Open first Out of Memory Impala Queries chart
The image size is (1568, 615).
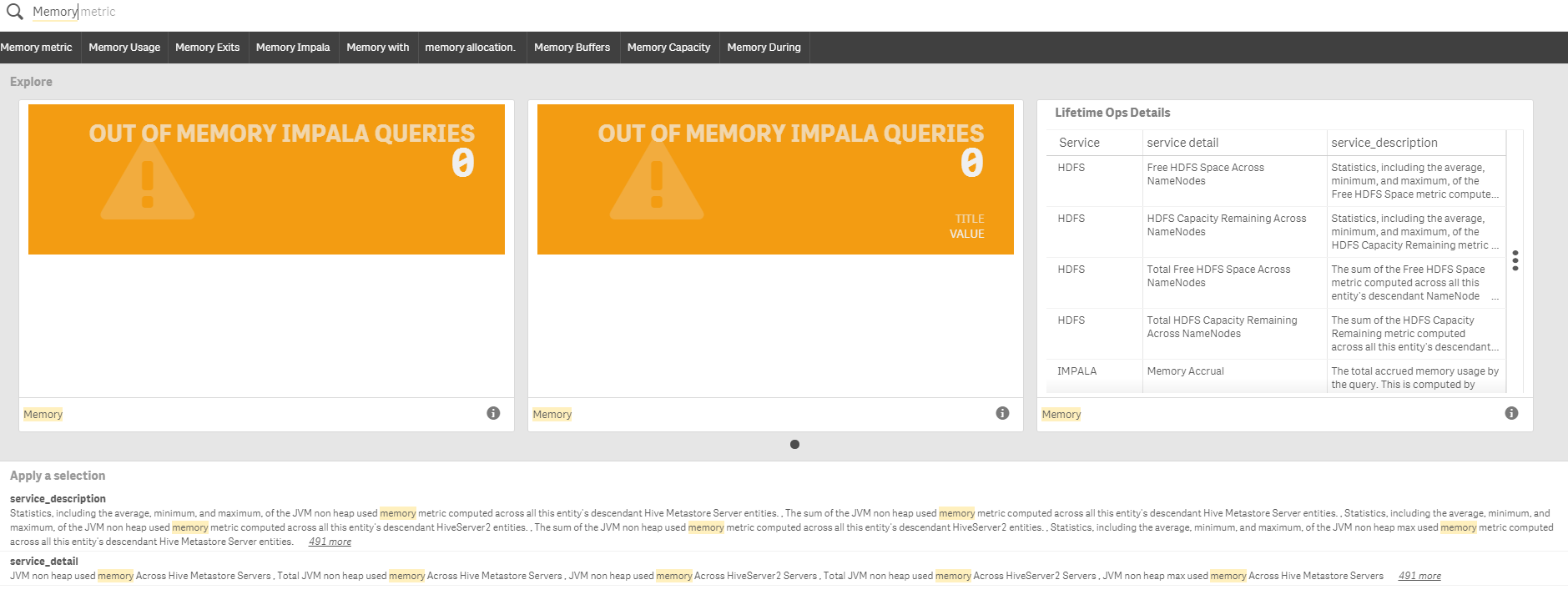click(266, 179)
